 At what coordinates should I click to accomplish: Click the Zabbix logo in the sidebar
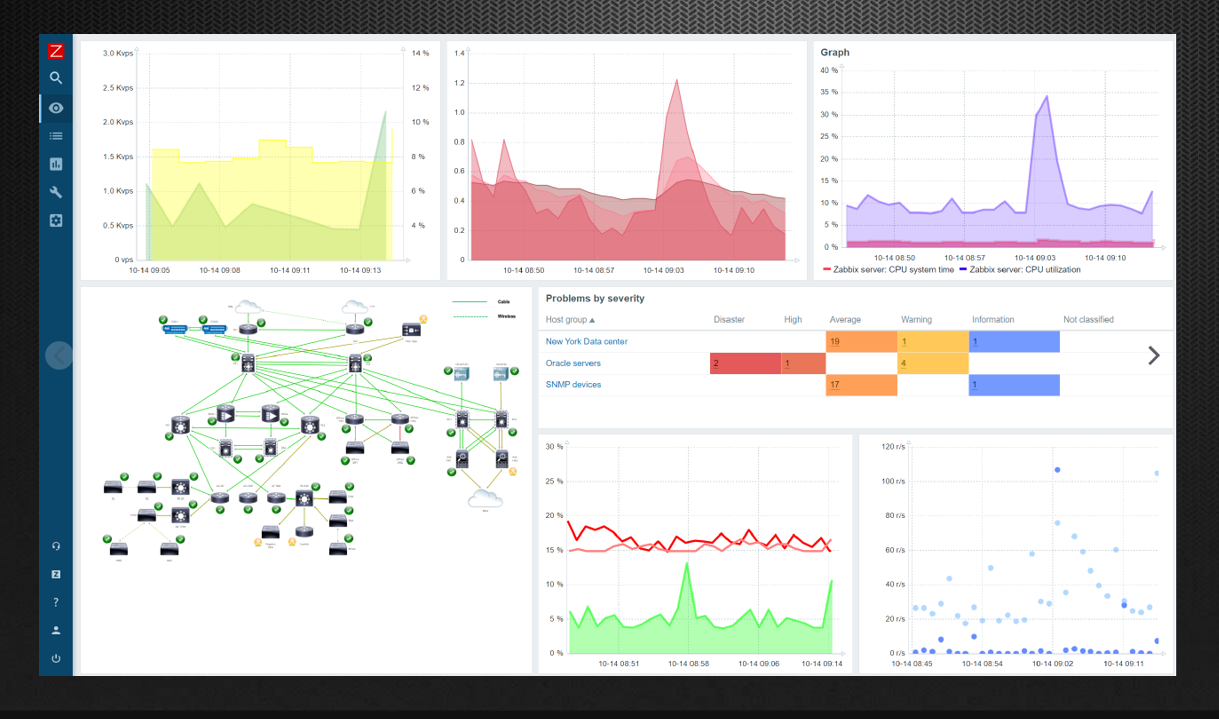[56, 51]
